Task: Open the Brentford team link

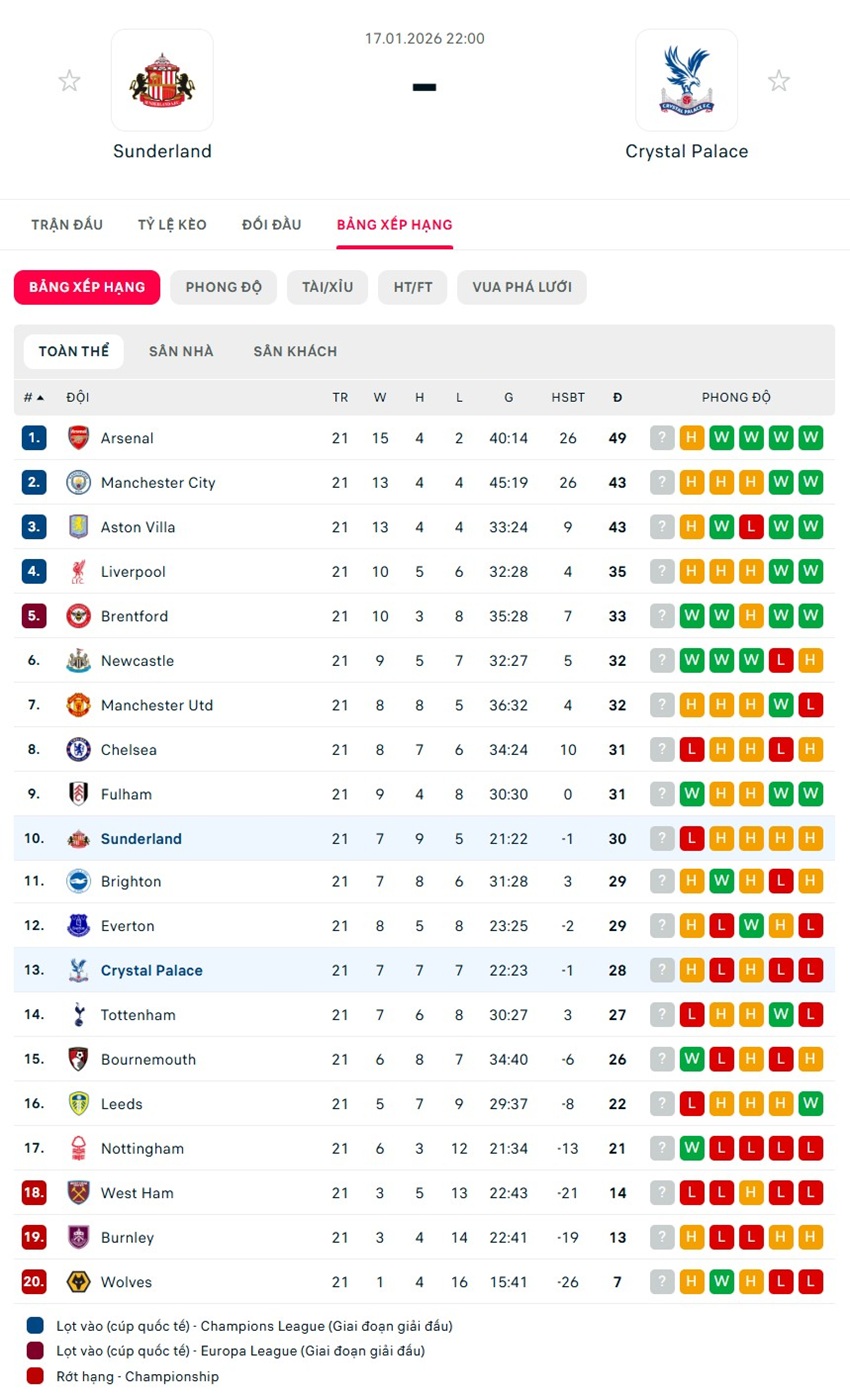Action: tap(134, 616)
